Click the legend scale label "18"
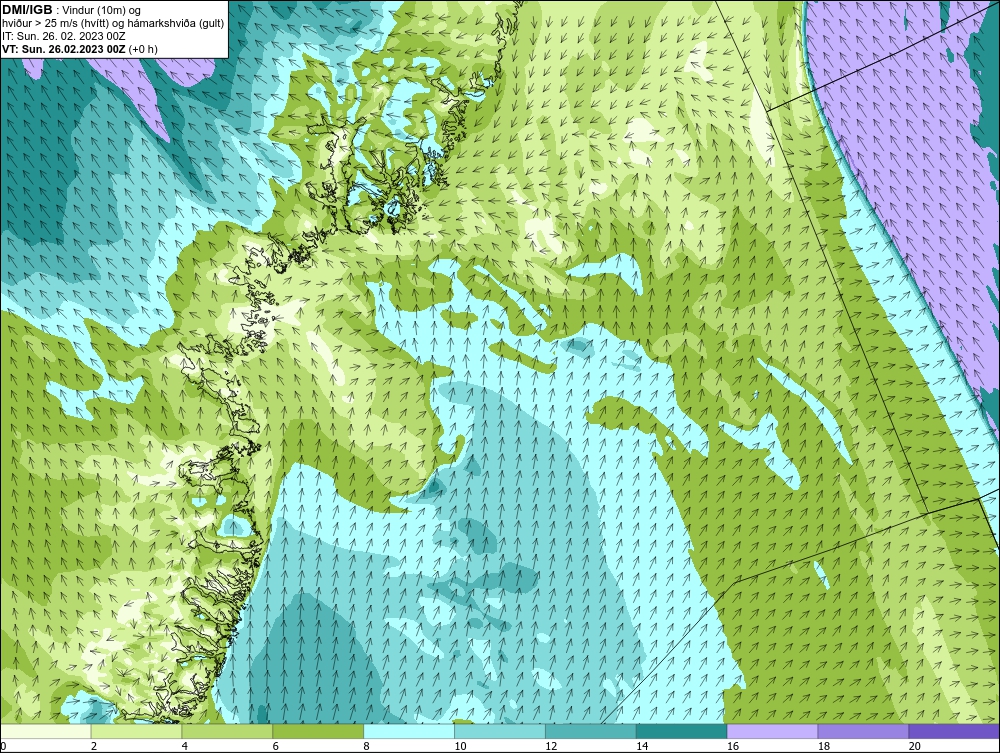1000x753 pixels. 823,746
